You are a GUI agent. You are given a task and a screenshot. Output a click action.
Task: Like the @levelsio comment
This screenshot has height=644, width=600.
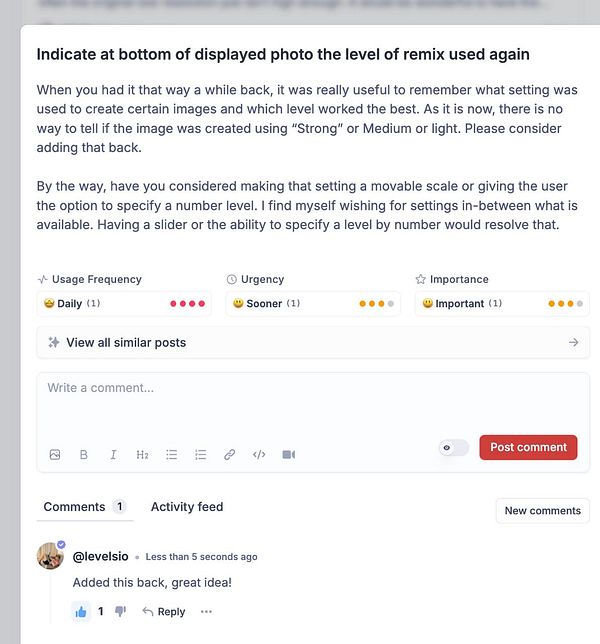(81, 612)
